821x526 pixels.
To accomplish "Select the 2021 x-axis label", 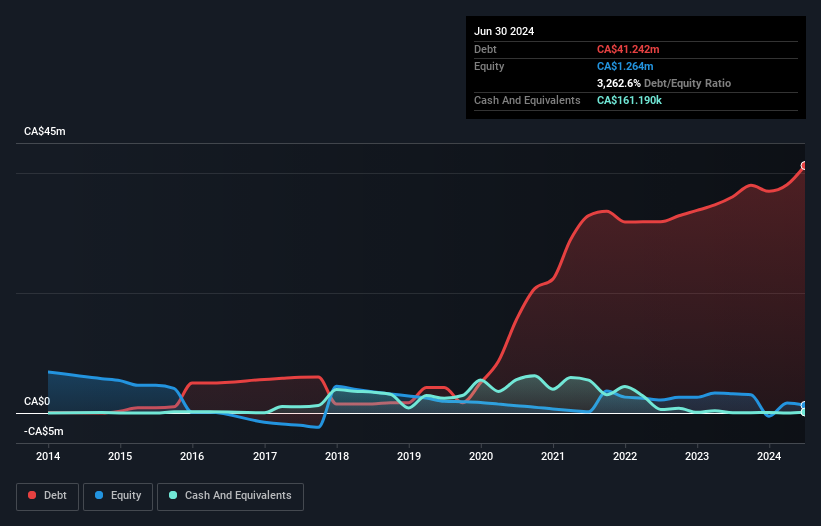I will tap(553, 456).
